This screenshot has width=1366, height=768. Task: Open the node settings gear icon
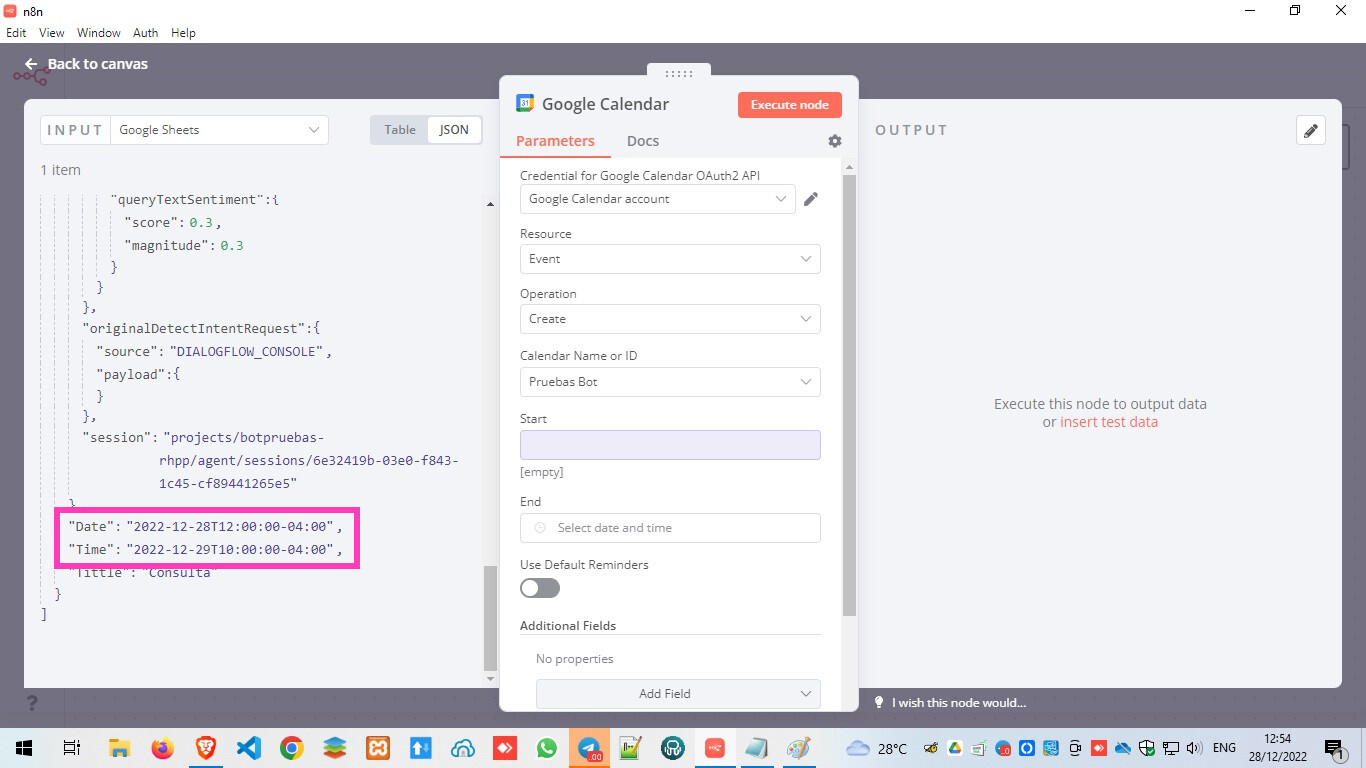835,141
